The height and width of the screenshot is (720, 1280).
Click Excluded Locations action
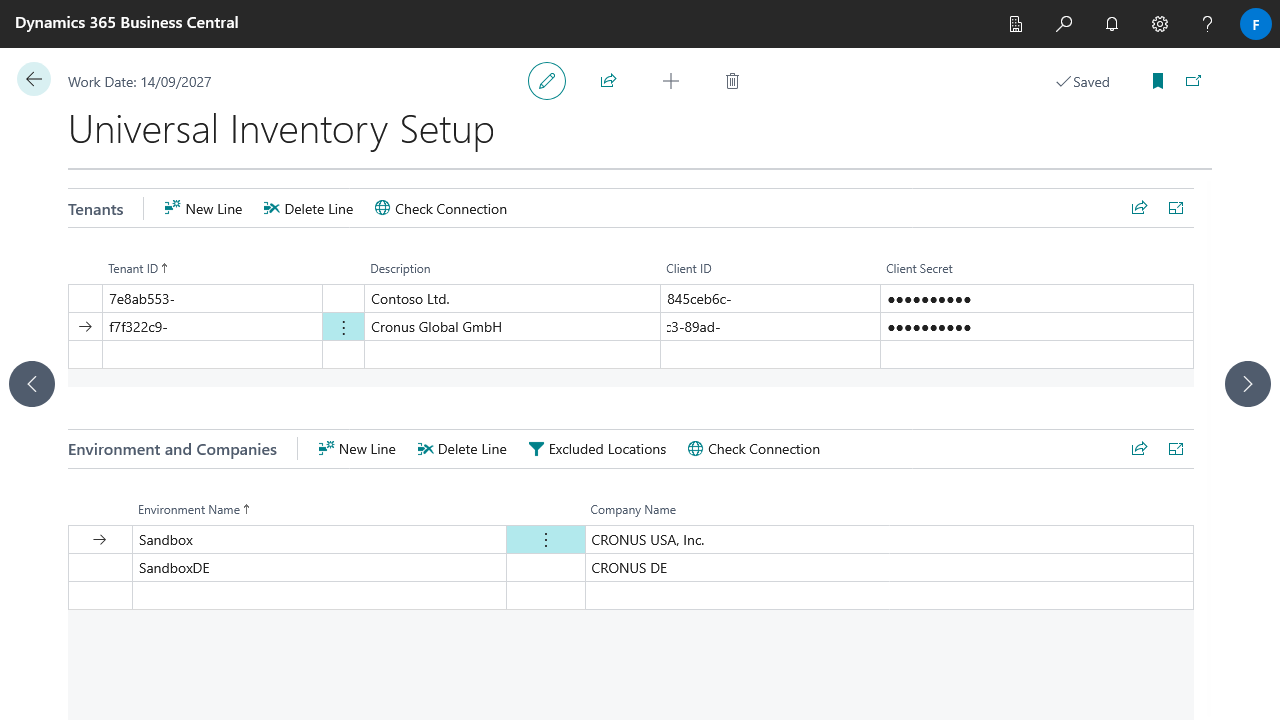597,449
